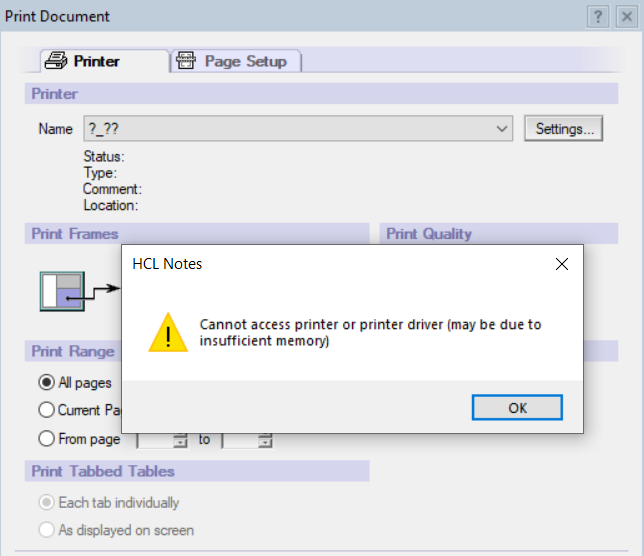
Task: Switch to the Page Setup tab label
Action: click(x=245, y=61)
